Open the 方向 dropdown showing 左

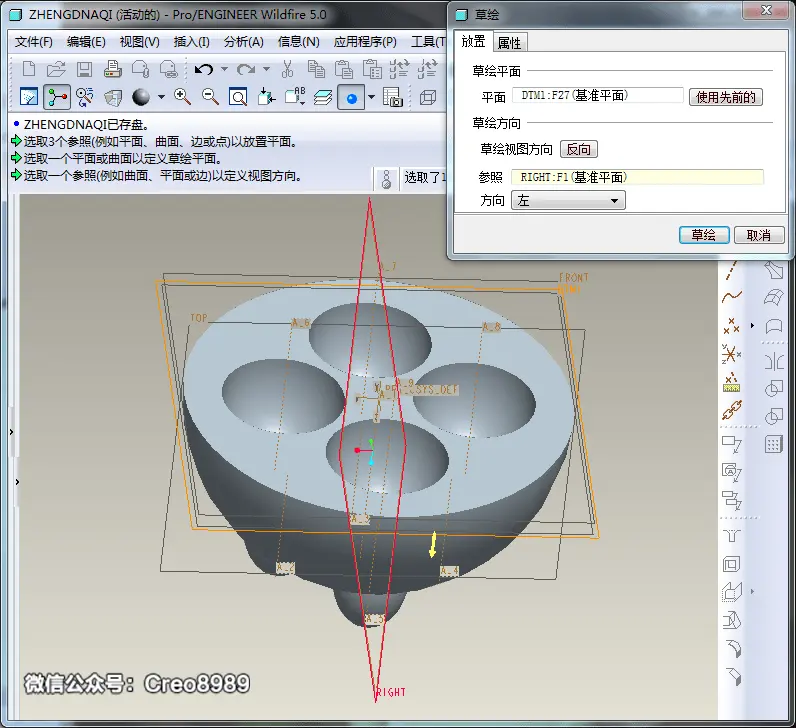click(568, 201)
